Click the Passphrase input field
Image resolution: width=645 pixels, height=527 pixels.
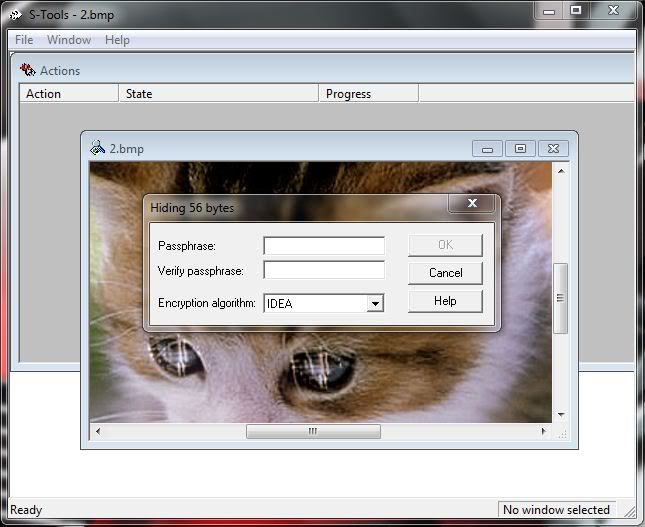coord(324,245)
